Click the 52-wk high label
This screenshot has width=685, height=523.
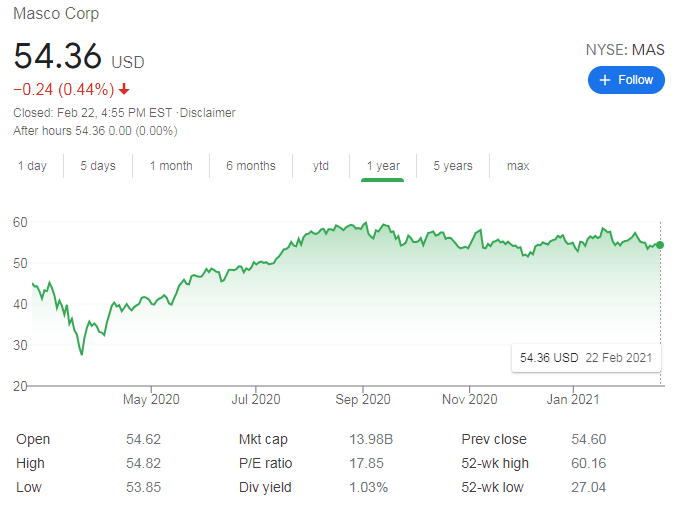point(495,463)
